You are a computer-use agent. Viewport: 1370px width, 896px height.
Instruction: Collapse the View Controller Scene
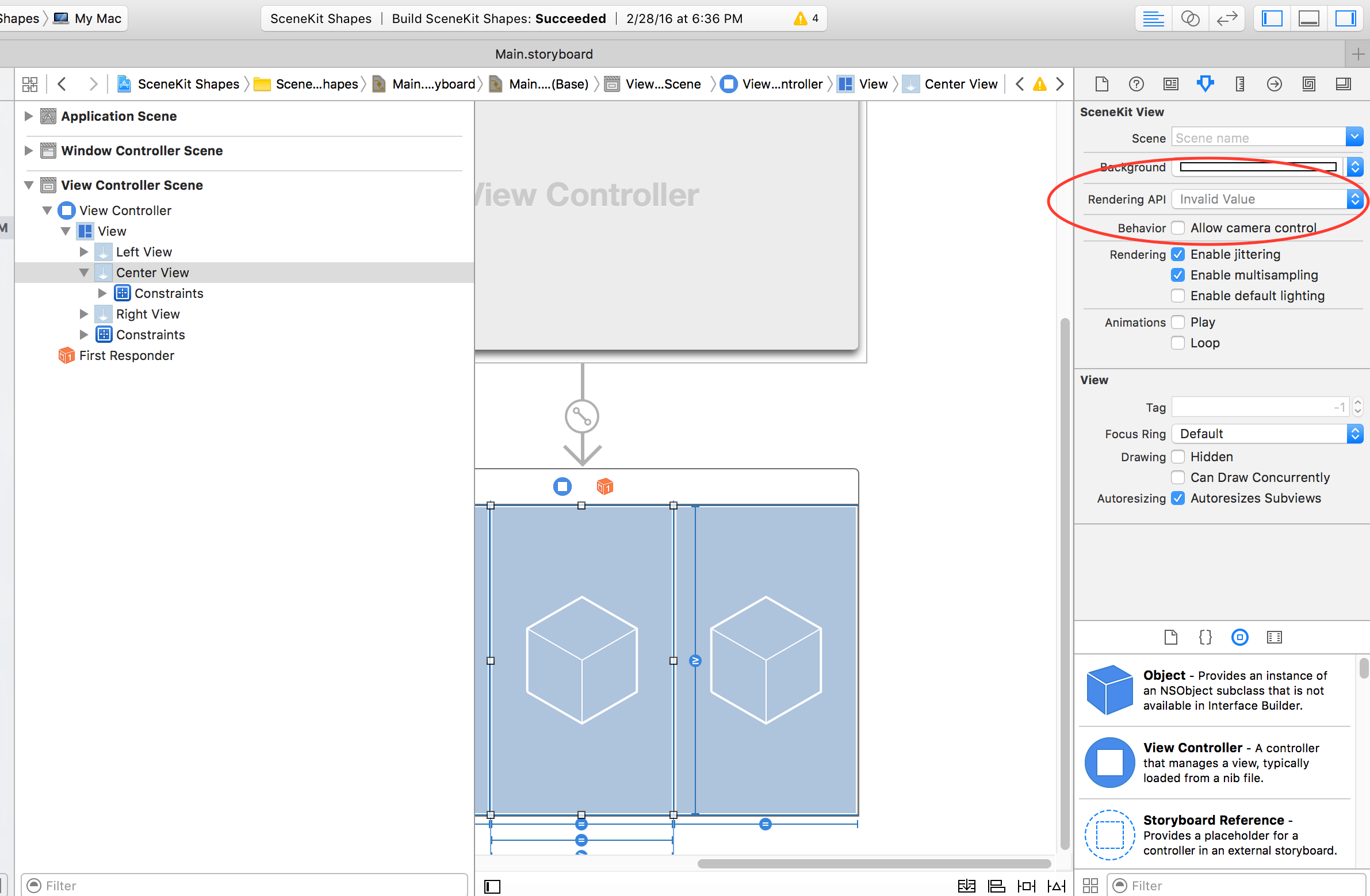(29, 185)
